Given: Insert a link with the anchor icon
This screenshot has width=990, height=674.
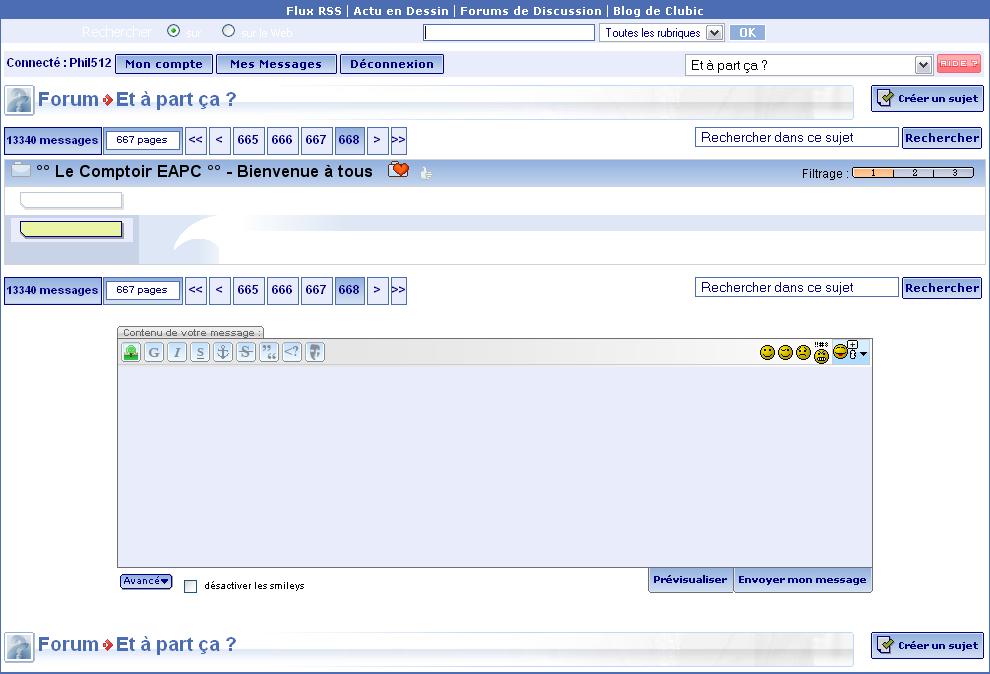Looking at the screenshot, I should click(223, 352).
